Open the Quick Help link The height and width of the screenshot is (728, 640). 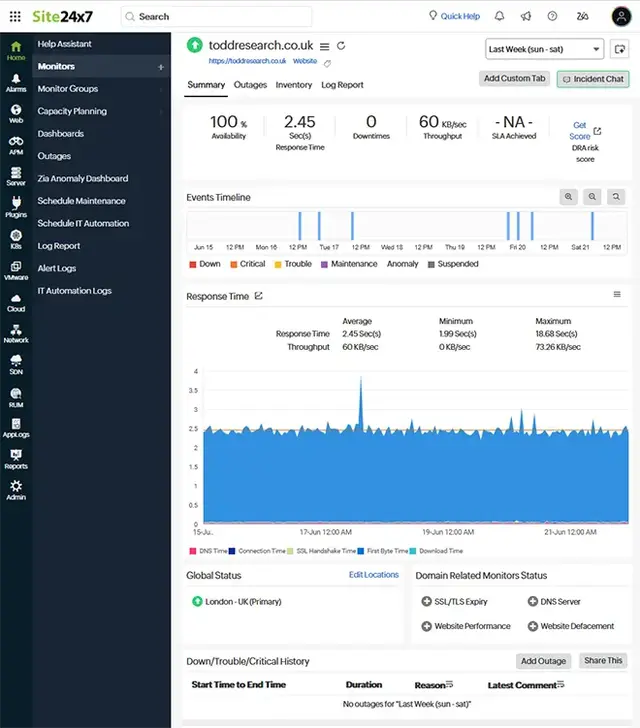(454, 16)
